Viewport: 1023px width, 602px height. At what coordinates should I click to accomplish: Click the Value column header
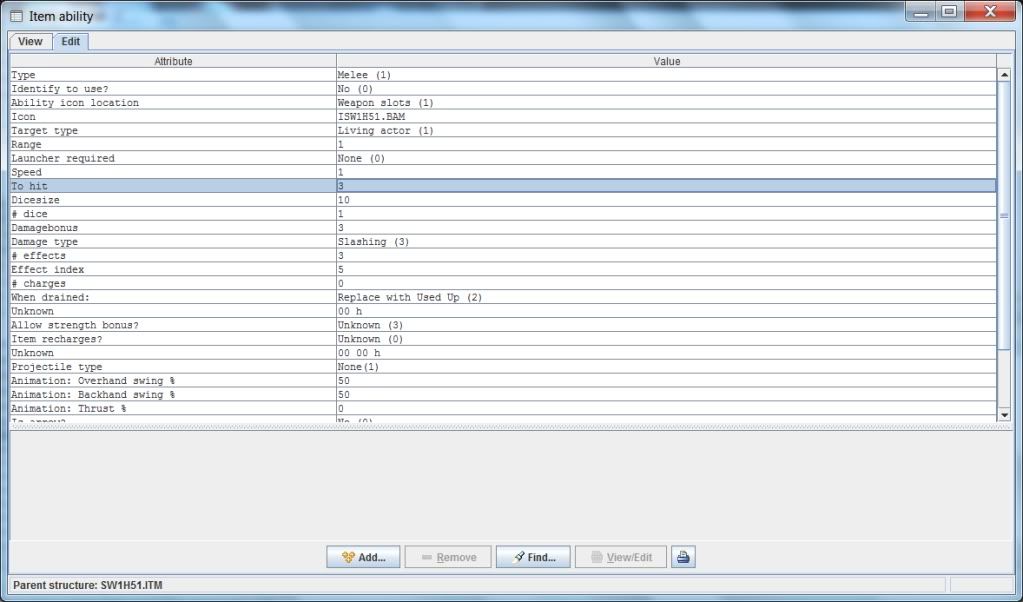coord(666,61)
